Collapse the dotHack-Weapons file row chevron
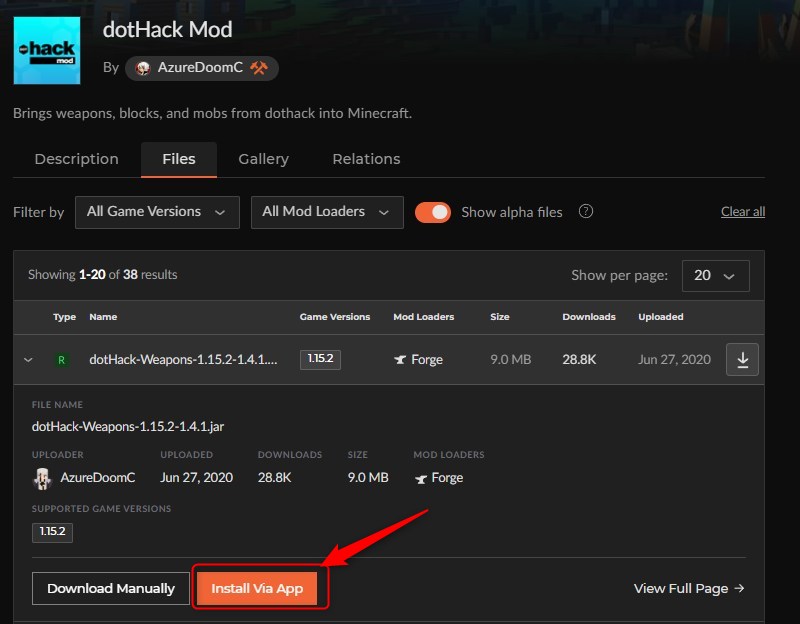Viewport: 800px width, 624px height. 28,360
